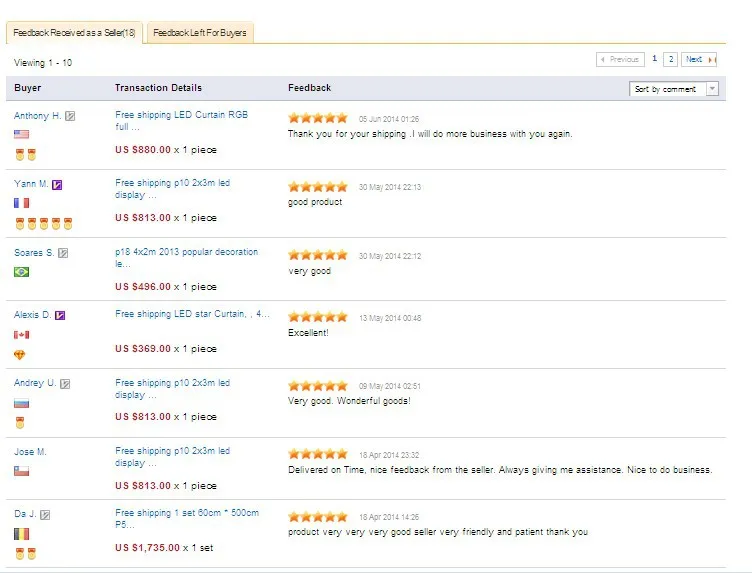
Task: Open buyer profile Alexis D.
Action: click(x=32, y=315)
